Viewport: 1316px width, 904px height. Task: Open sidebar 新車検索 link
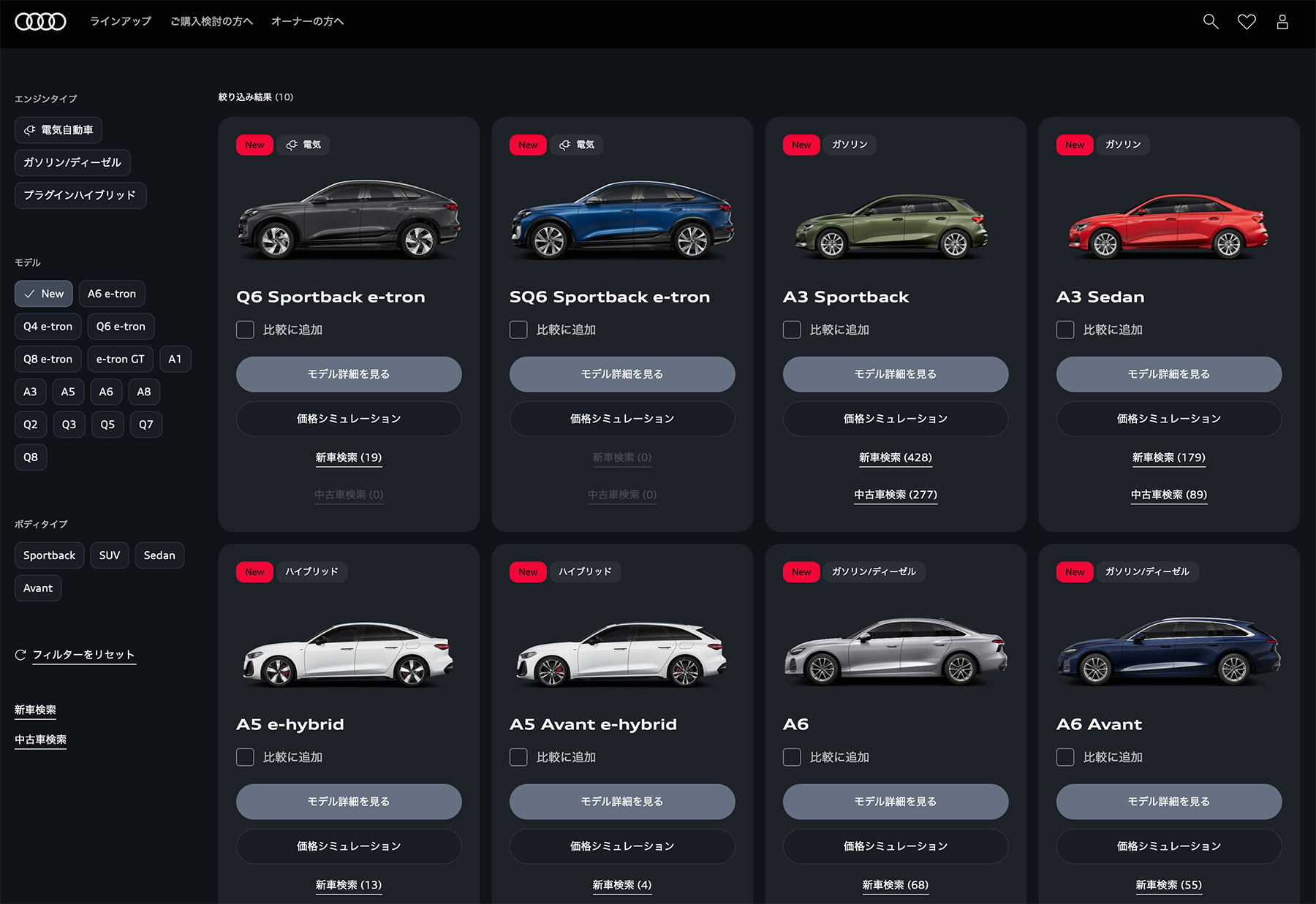click(35, 710)
